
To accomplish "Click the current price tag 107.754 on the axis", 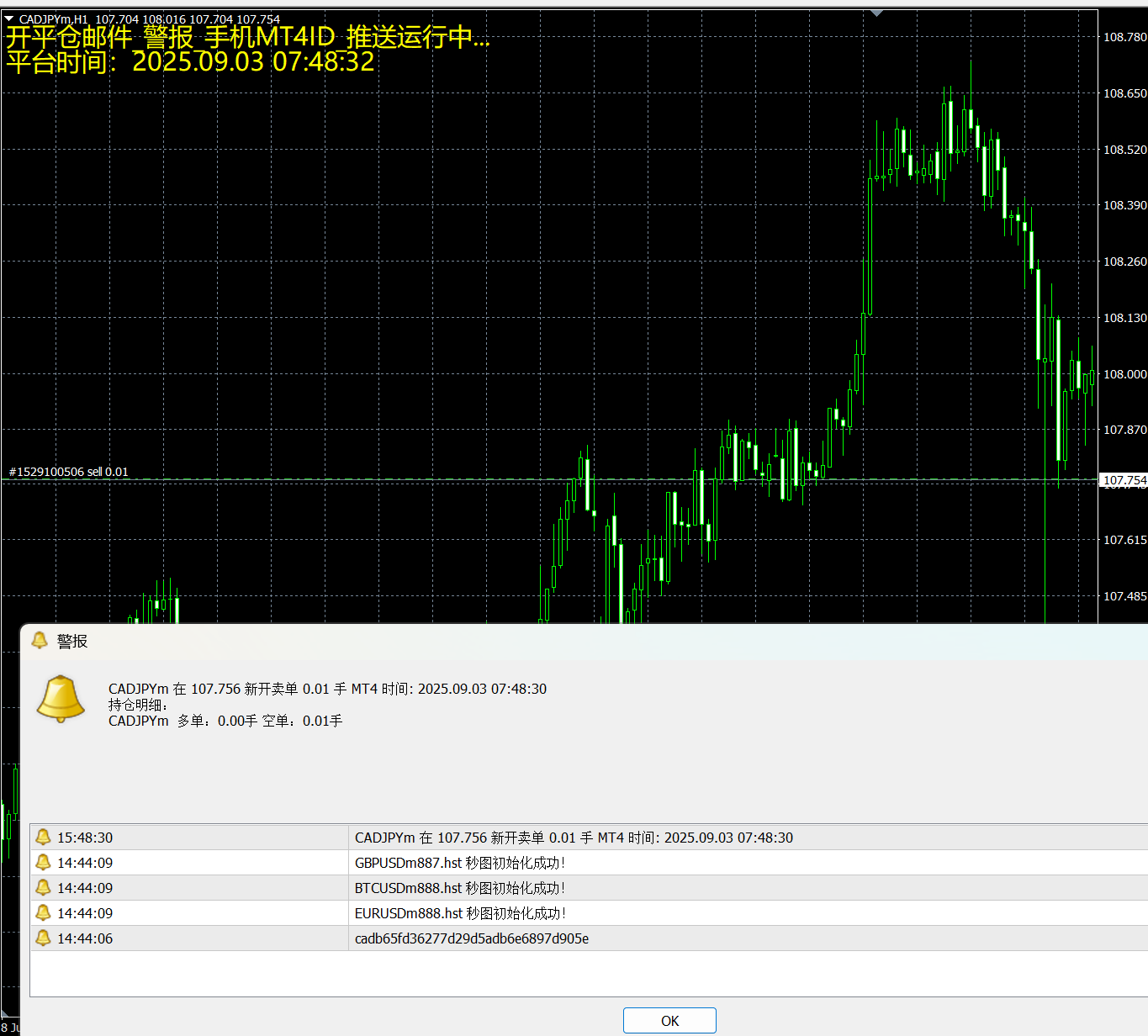I will [x=1124, y=480].
